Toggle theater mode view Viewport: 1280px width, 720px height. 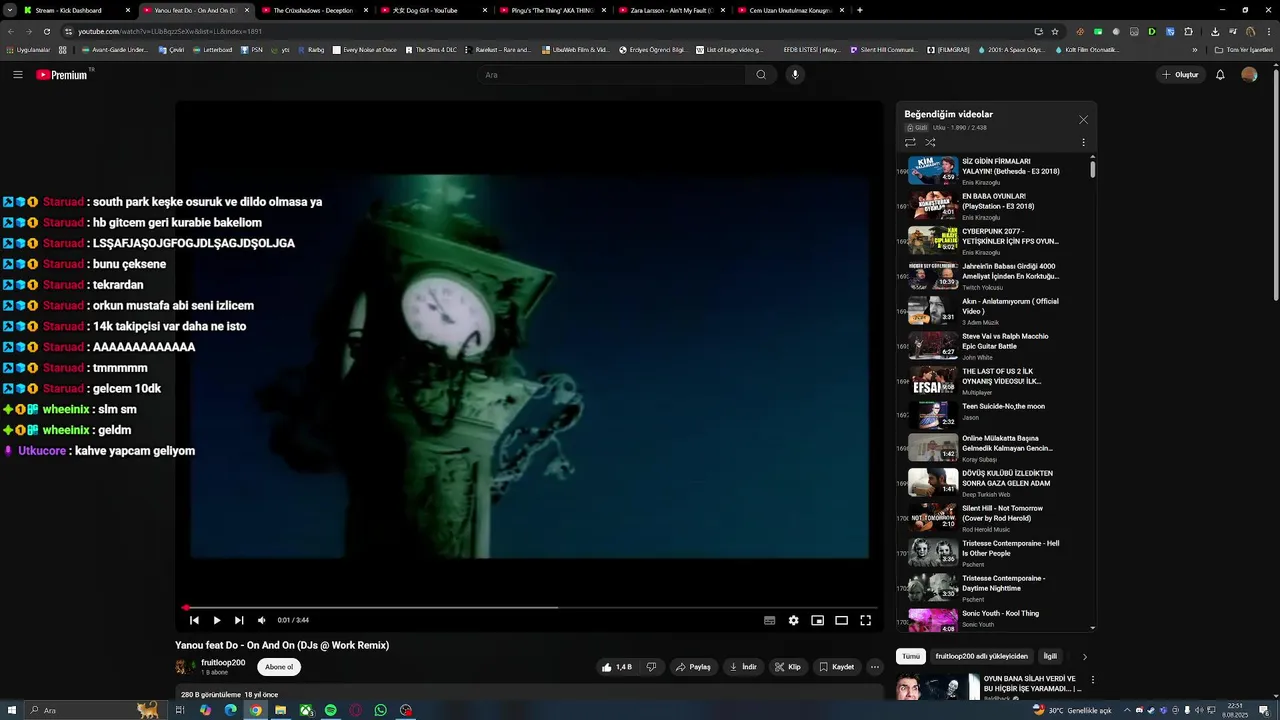[841, 620]
